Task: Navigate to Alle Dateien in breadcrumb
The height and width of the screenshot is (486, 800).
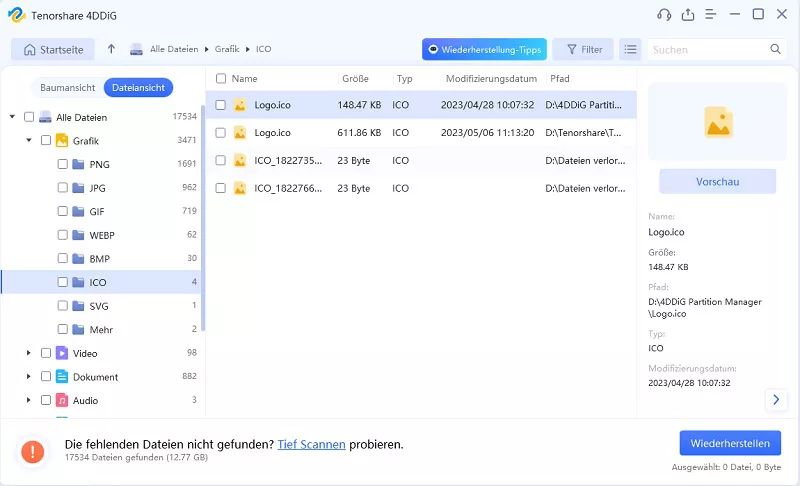Action: (174, 49)
